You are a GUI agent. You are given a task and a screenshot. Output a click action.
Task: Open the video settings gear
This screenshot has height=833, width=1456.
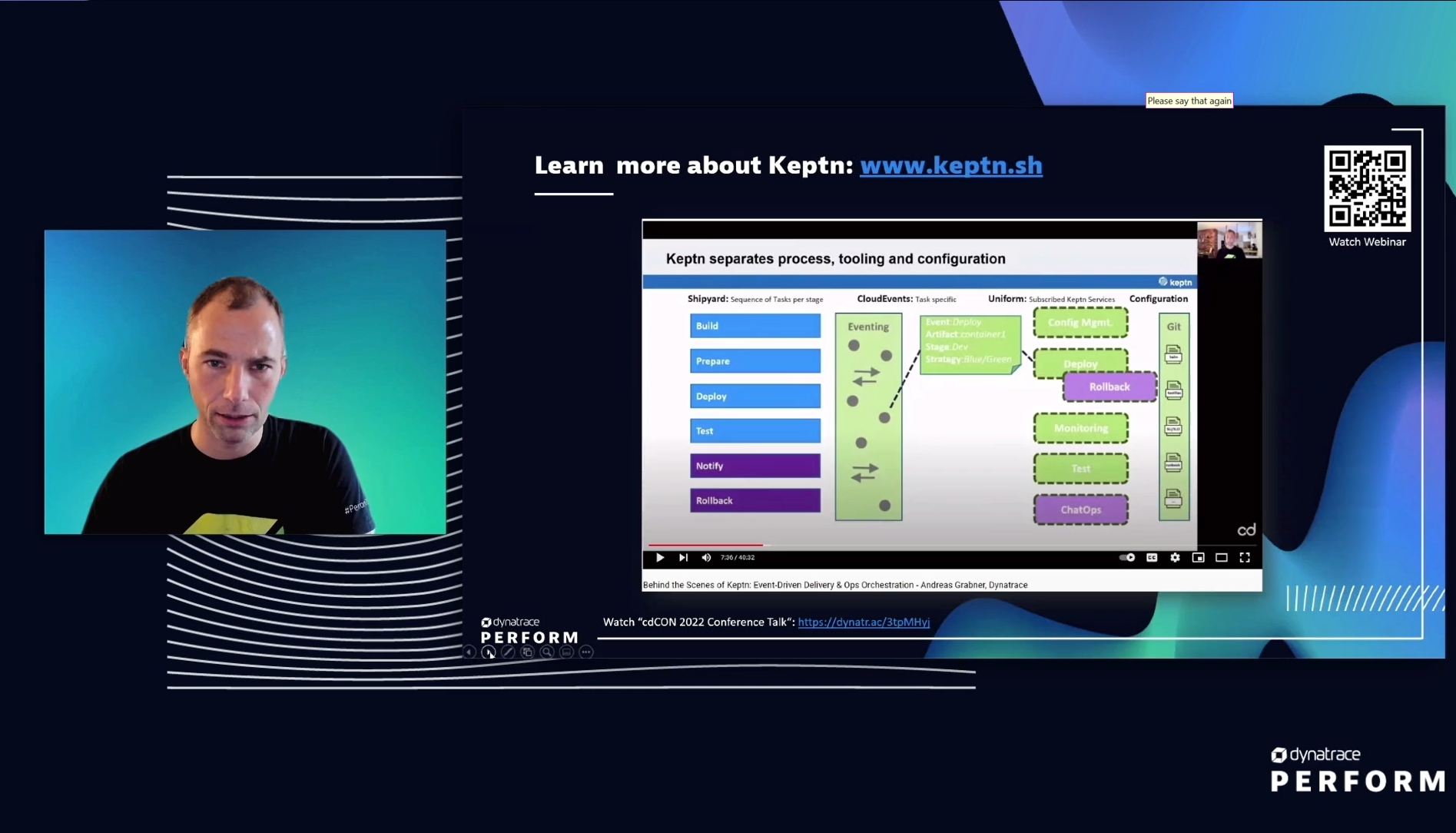point(1175,557)
